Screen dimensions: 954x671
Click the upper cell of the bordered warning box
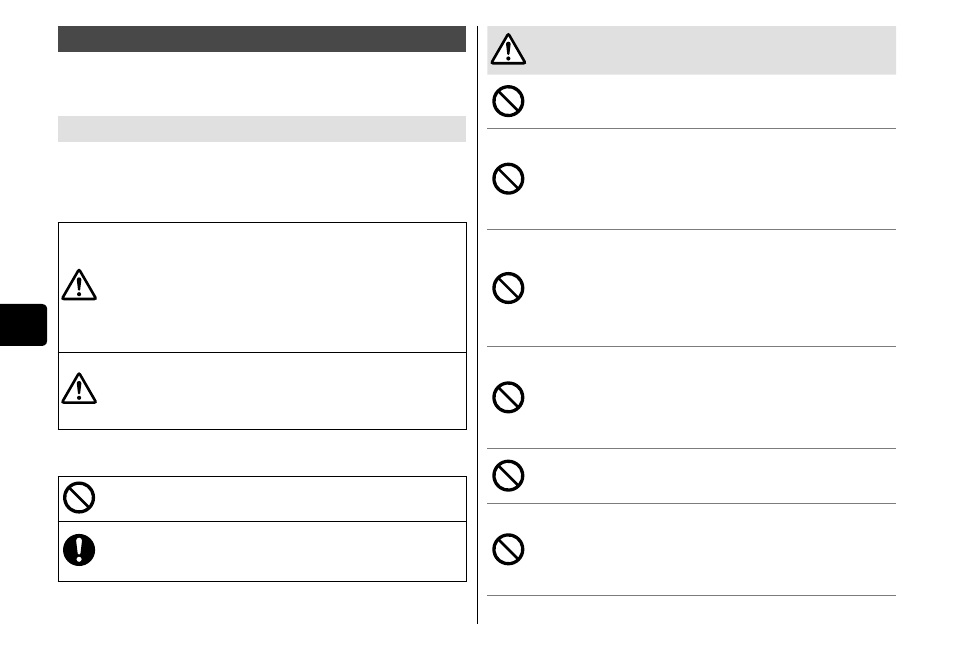click(x=262, y=287)
